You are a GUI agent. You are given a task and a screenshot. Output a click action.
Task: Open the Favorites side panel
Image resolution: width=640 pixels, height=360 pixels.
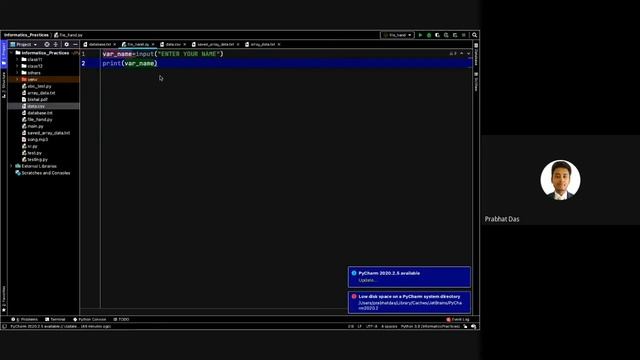point(4,299)
